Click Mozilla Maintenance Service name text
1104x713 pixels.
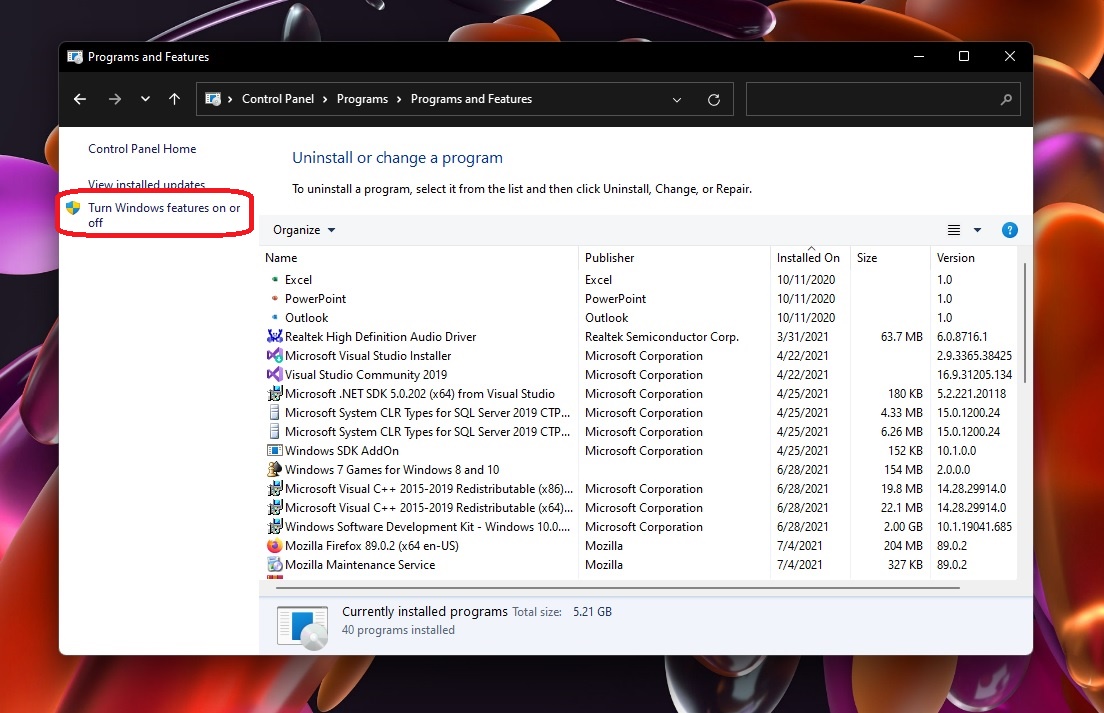tap(360, 564)
